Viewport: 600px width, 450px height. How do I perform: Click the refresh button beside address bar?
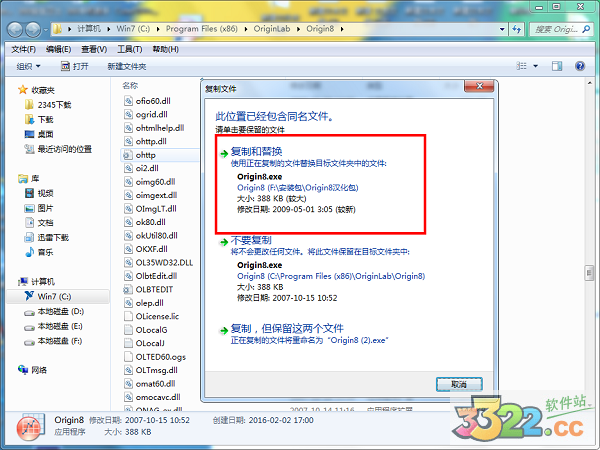click(x=516, y=29)
